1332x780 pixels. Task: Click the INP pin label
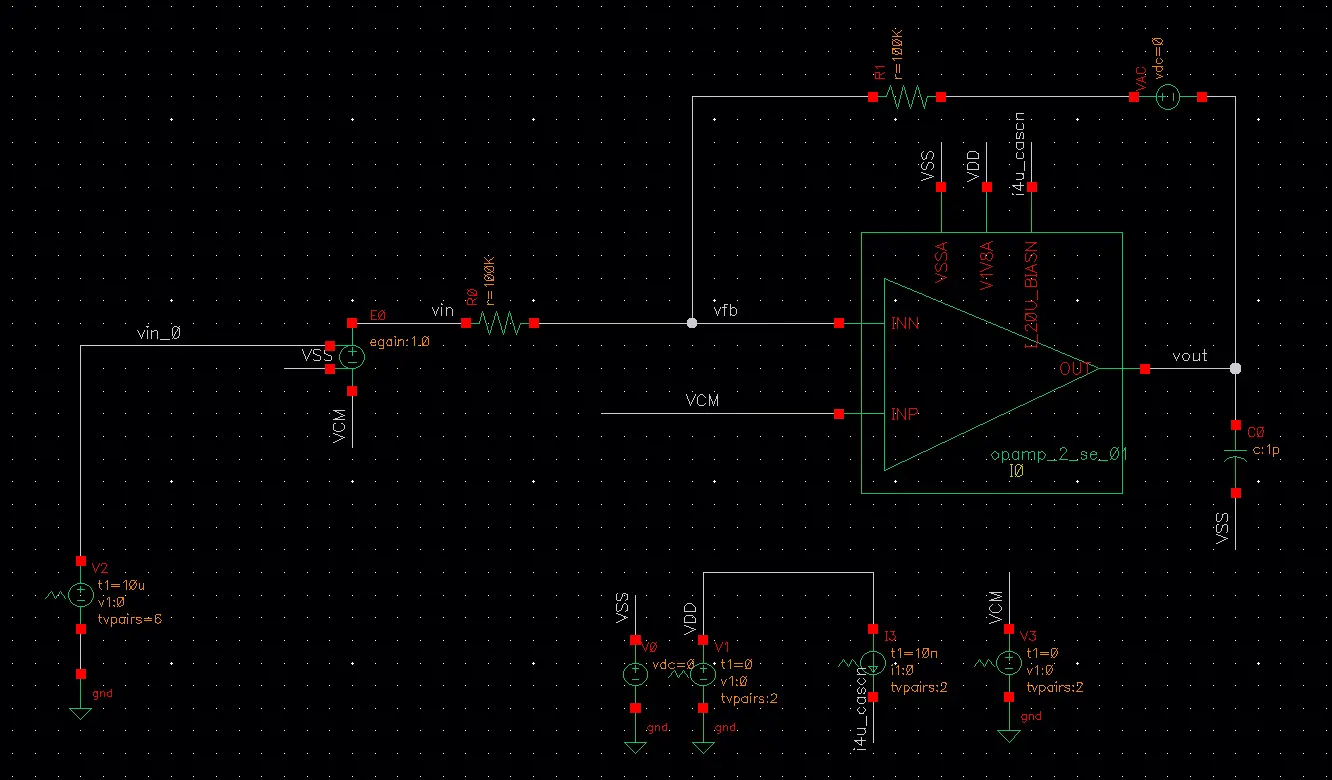905,414
